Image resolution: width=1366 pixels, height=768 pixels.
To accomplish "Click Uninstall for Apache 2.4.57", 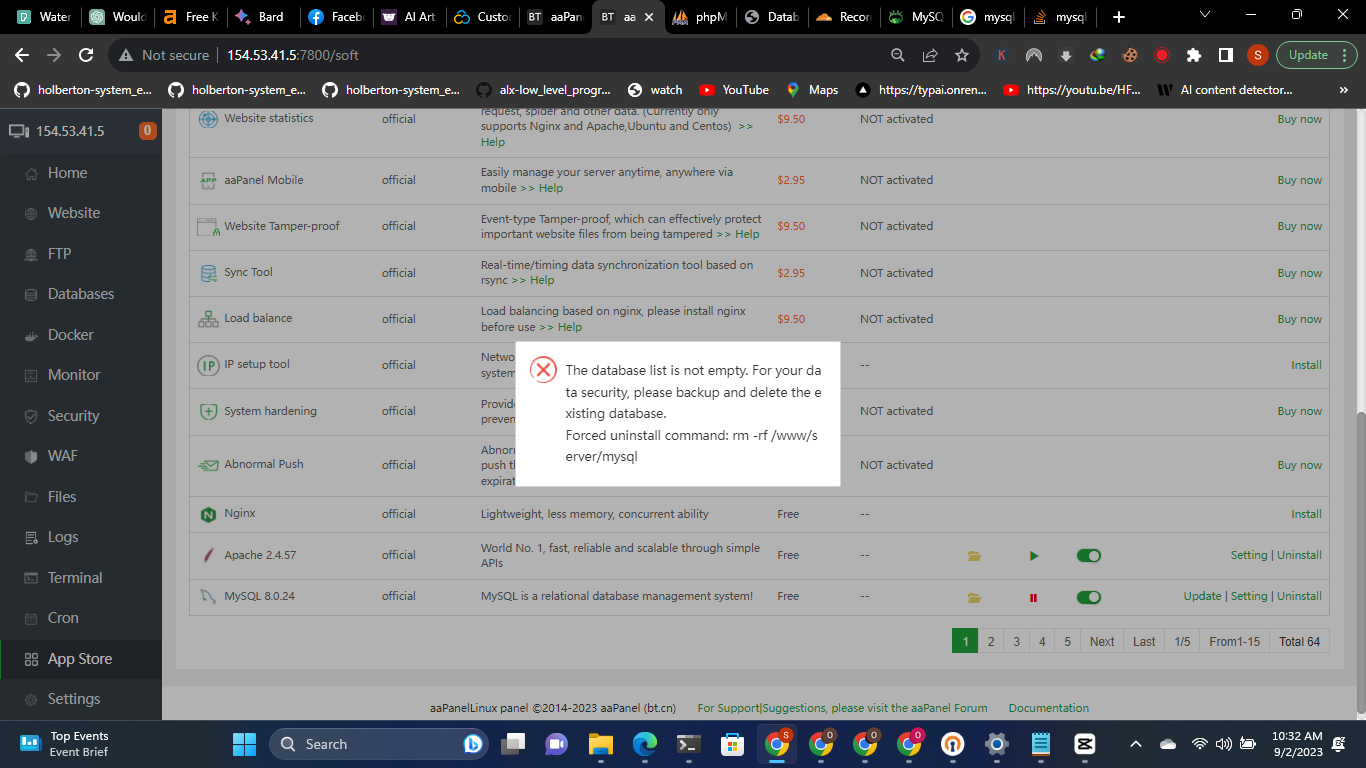I will pos(1299,555).
